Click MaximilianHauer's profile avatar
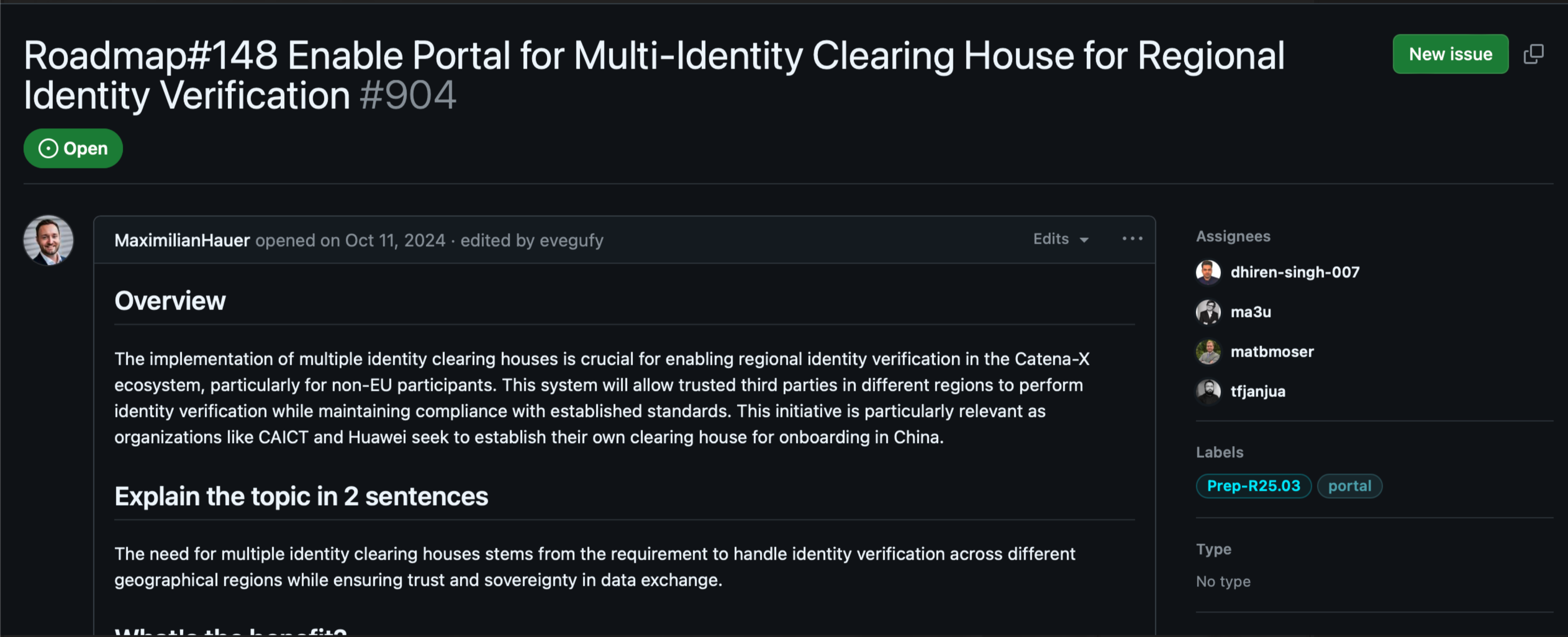The width and height of the screenshot is (1568, 637). (49, 240)
